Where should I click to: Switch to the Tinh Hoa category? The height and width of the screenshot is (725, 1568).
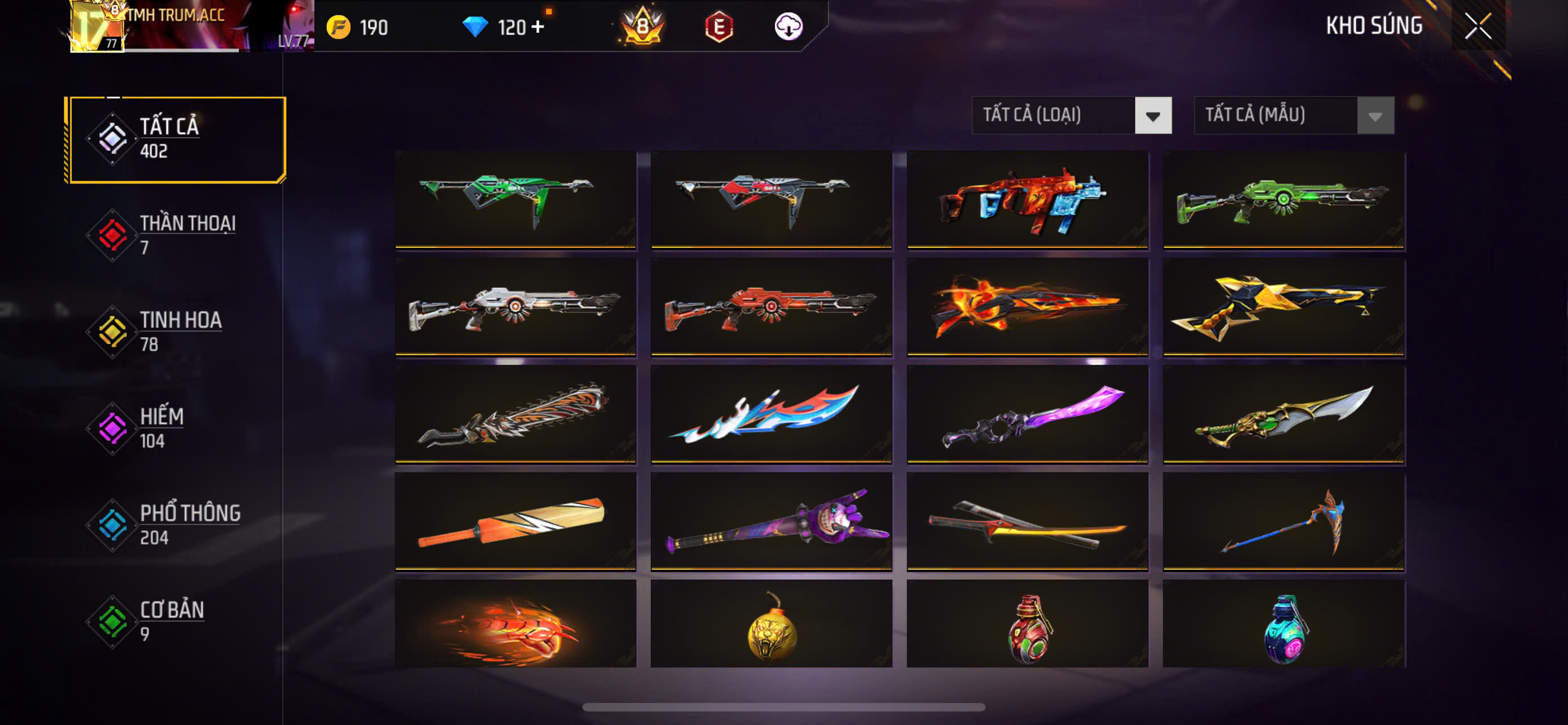[177, 332]
